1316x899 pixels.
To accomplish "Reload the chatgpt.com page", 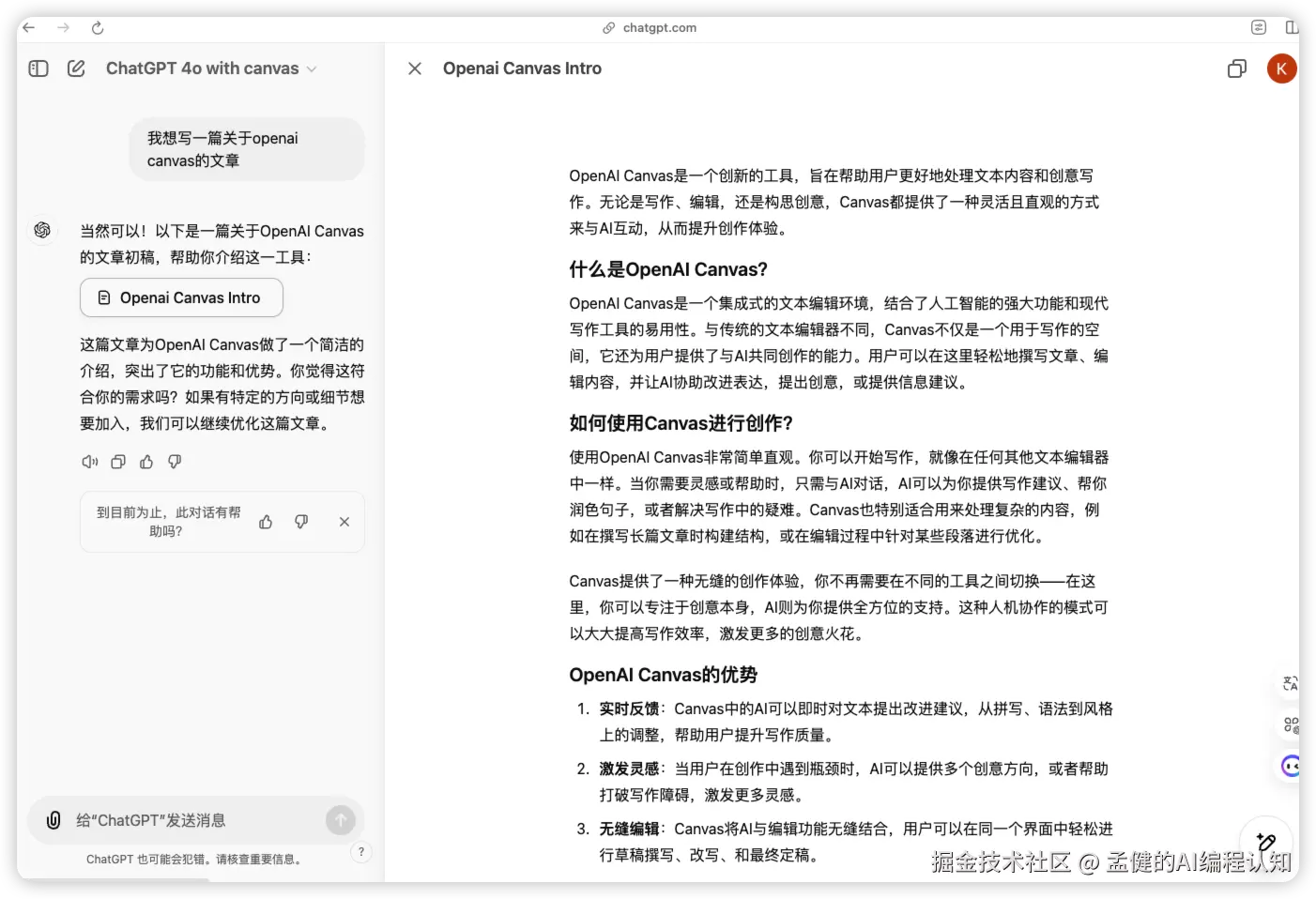I will 98,28.
